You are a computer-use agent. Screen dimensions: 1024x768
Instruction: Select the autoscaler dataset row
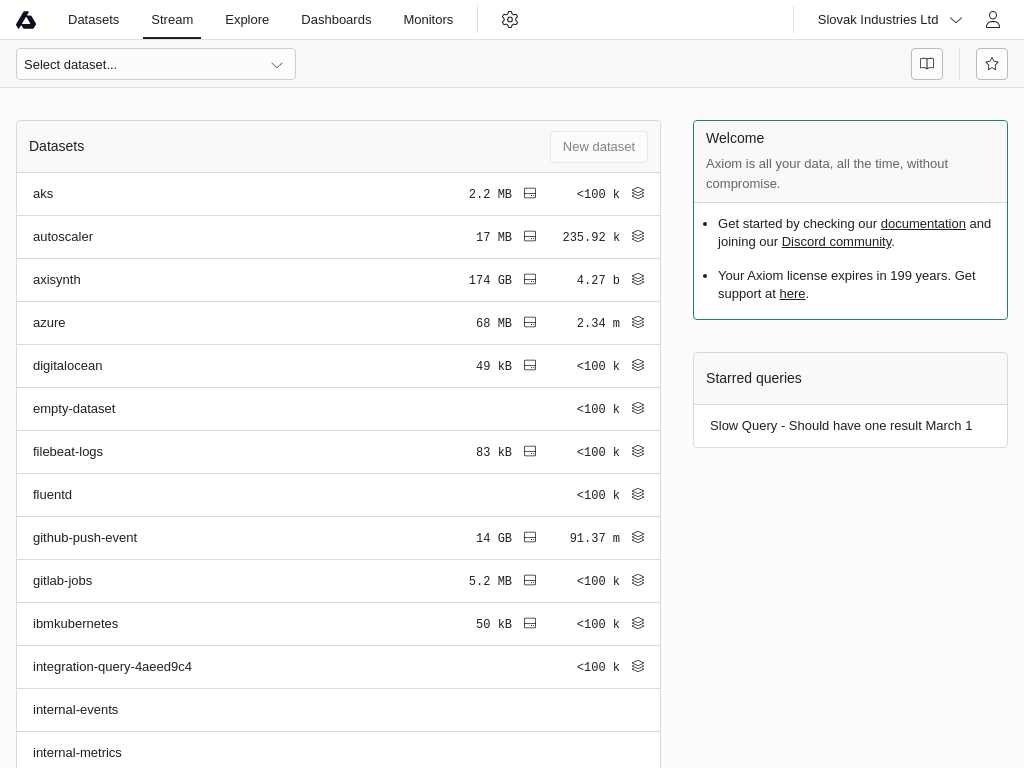(x=63, y=237)
